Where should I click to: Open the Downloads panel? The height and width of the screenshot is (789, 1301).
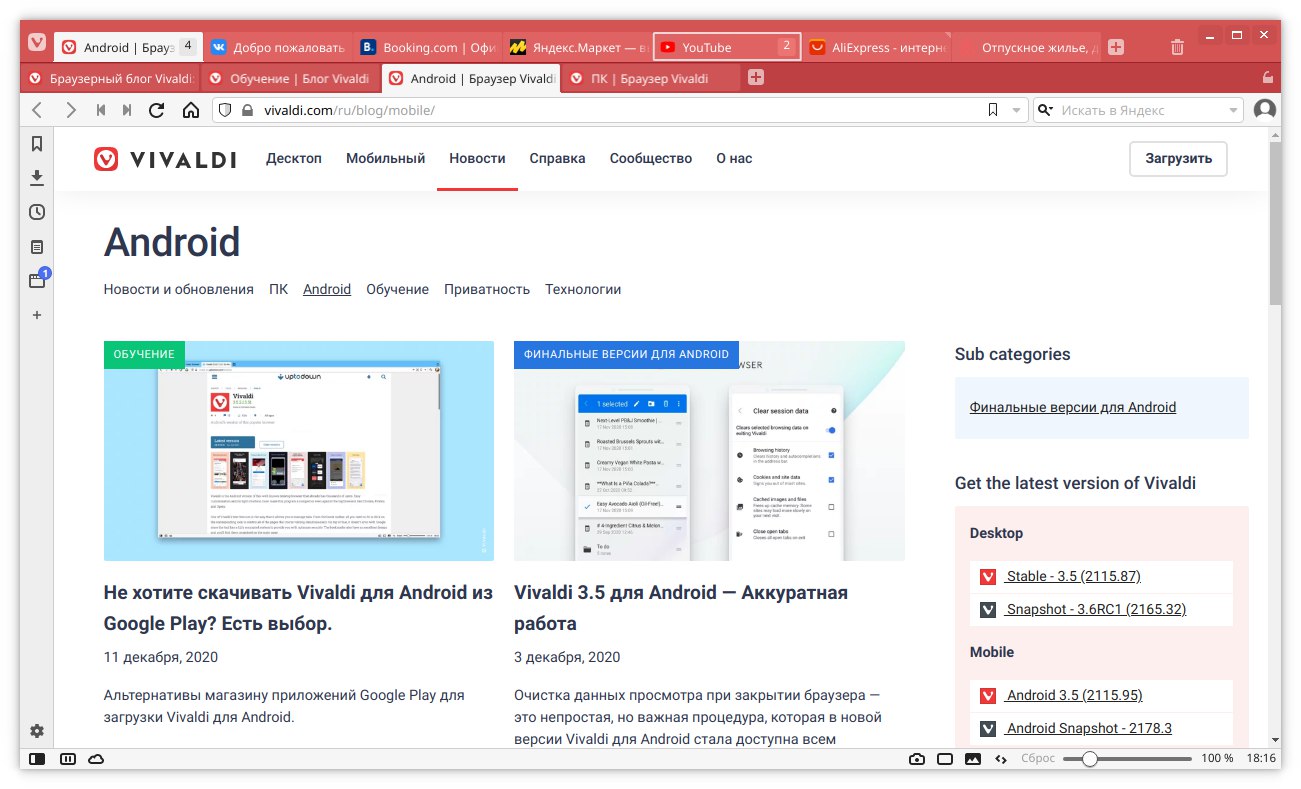pyautogui.click(x=37, y=178)
